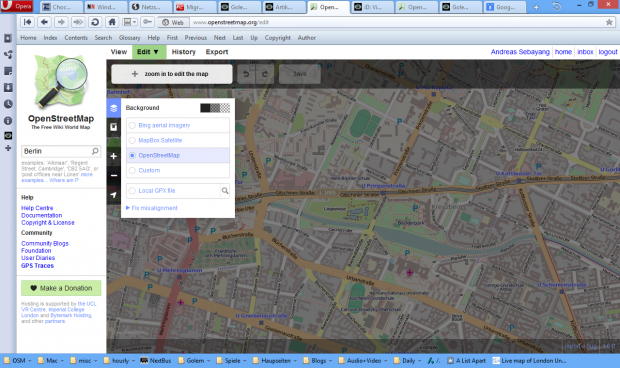Click the map data icon below layers

[x=113, y=127]
